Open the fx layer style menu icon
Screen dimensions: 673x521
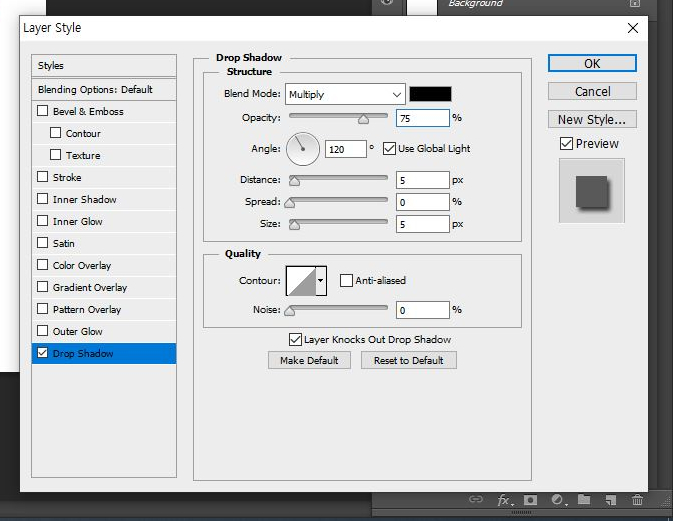(x=504, y=500)
